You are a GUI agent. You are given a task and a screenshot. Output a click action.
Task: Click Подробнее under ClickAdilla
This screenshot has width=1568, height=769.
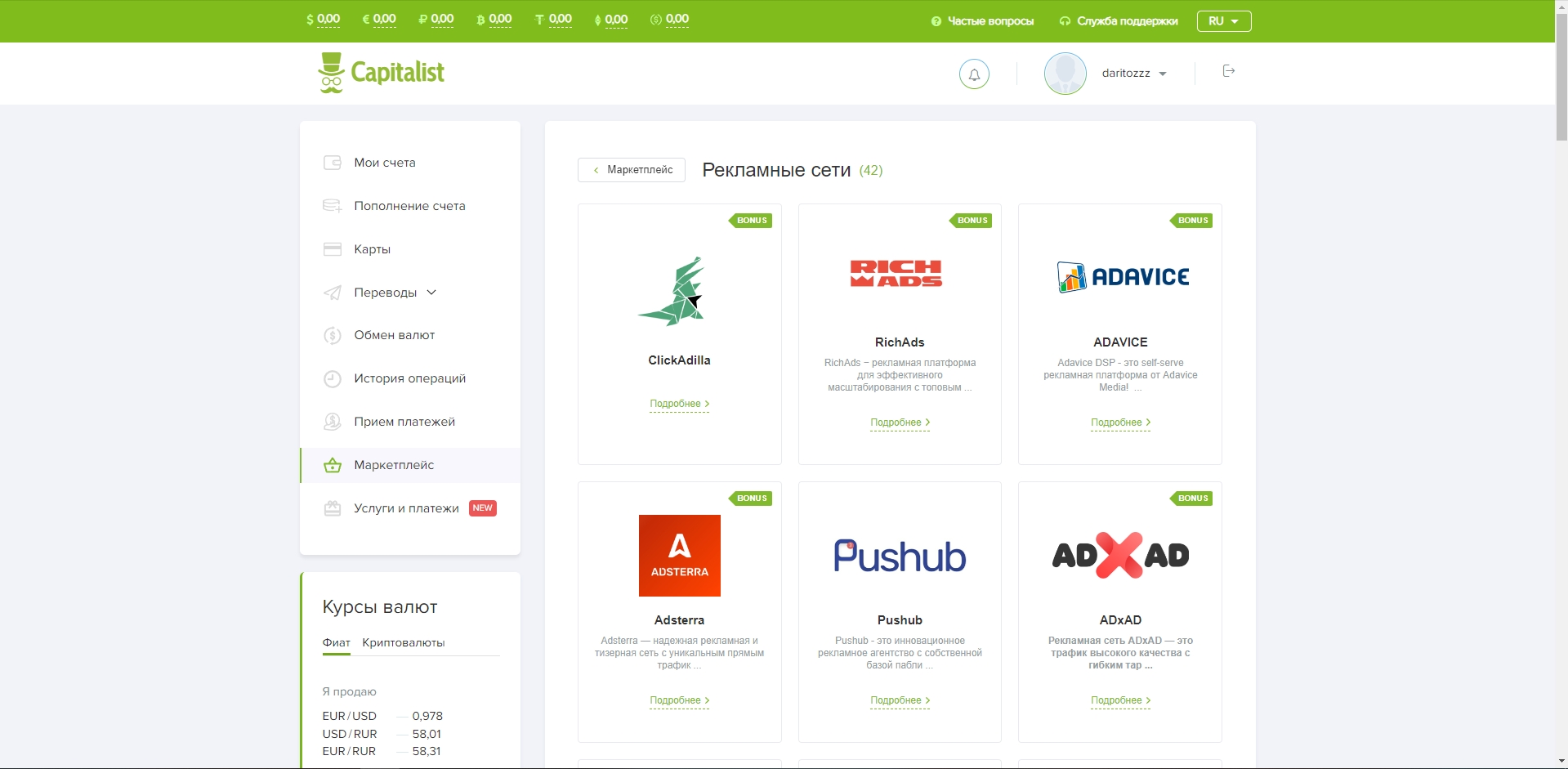tap(680, 404)
